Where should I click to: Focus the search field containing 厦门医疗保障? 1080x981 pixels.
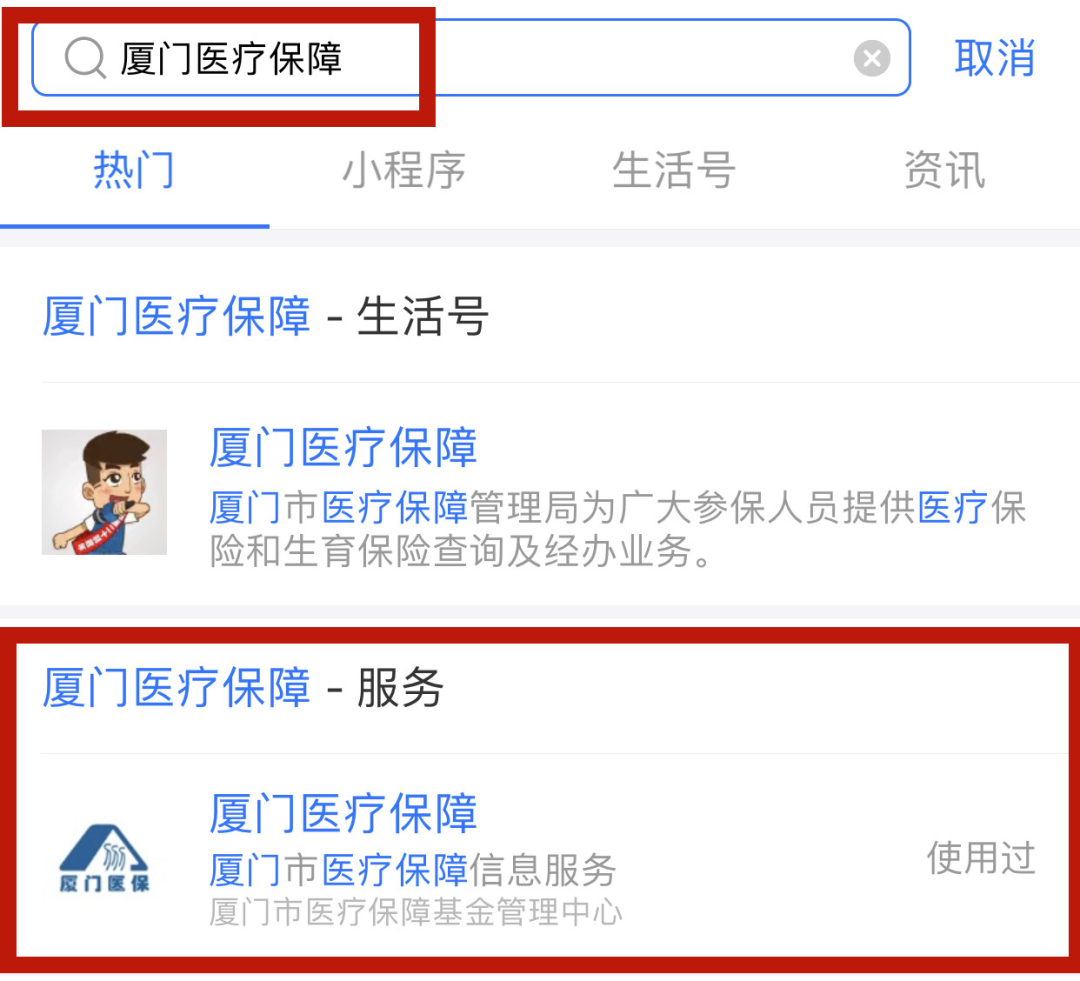(x=471, y=58)
